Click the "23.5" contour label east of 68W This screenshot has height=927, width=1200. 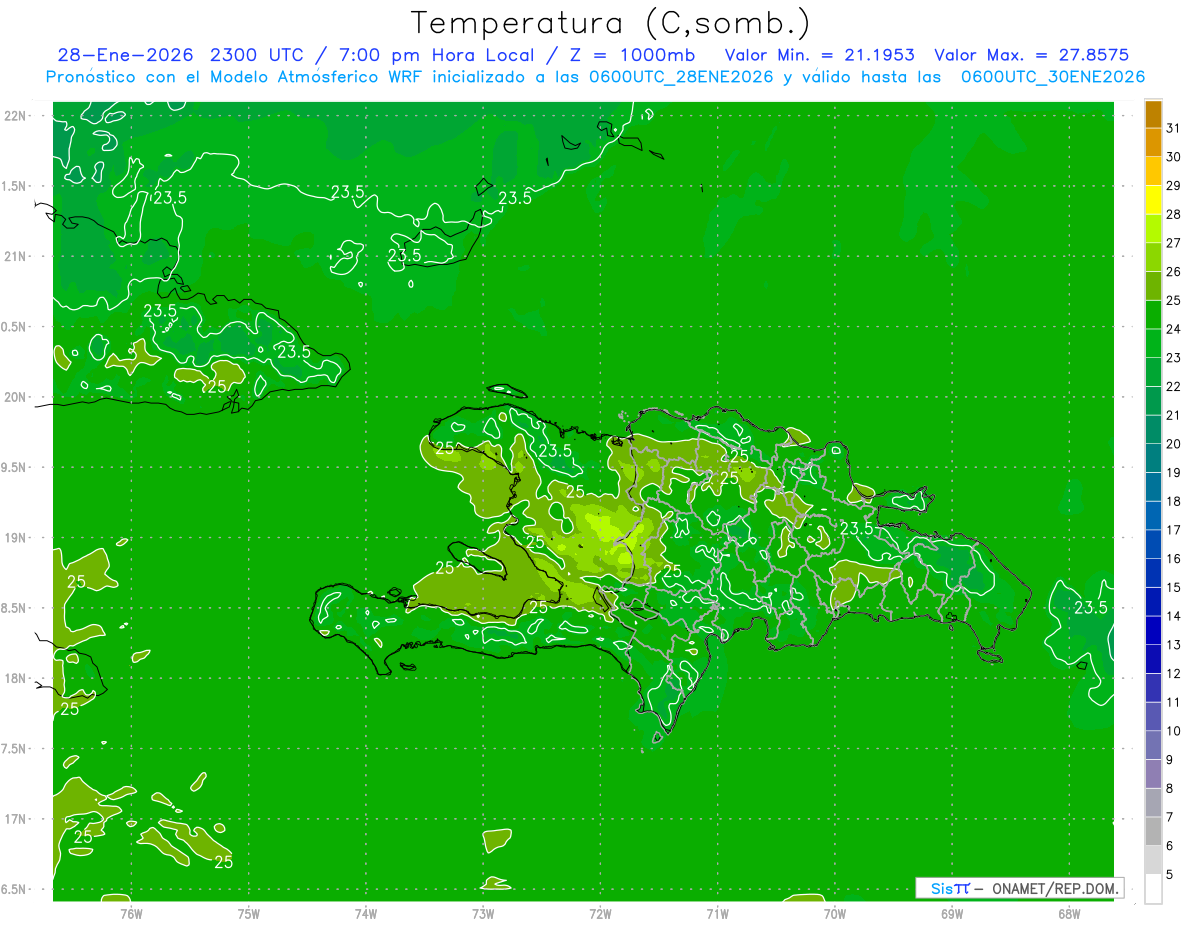1090,608
